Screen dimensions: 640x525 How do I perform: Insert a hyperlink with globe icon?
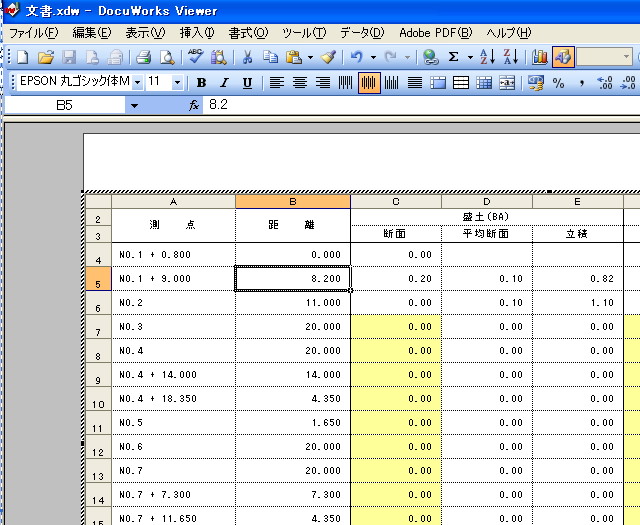(x=429, y=57)
